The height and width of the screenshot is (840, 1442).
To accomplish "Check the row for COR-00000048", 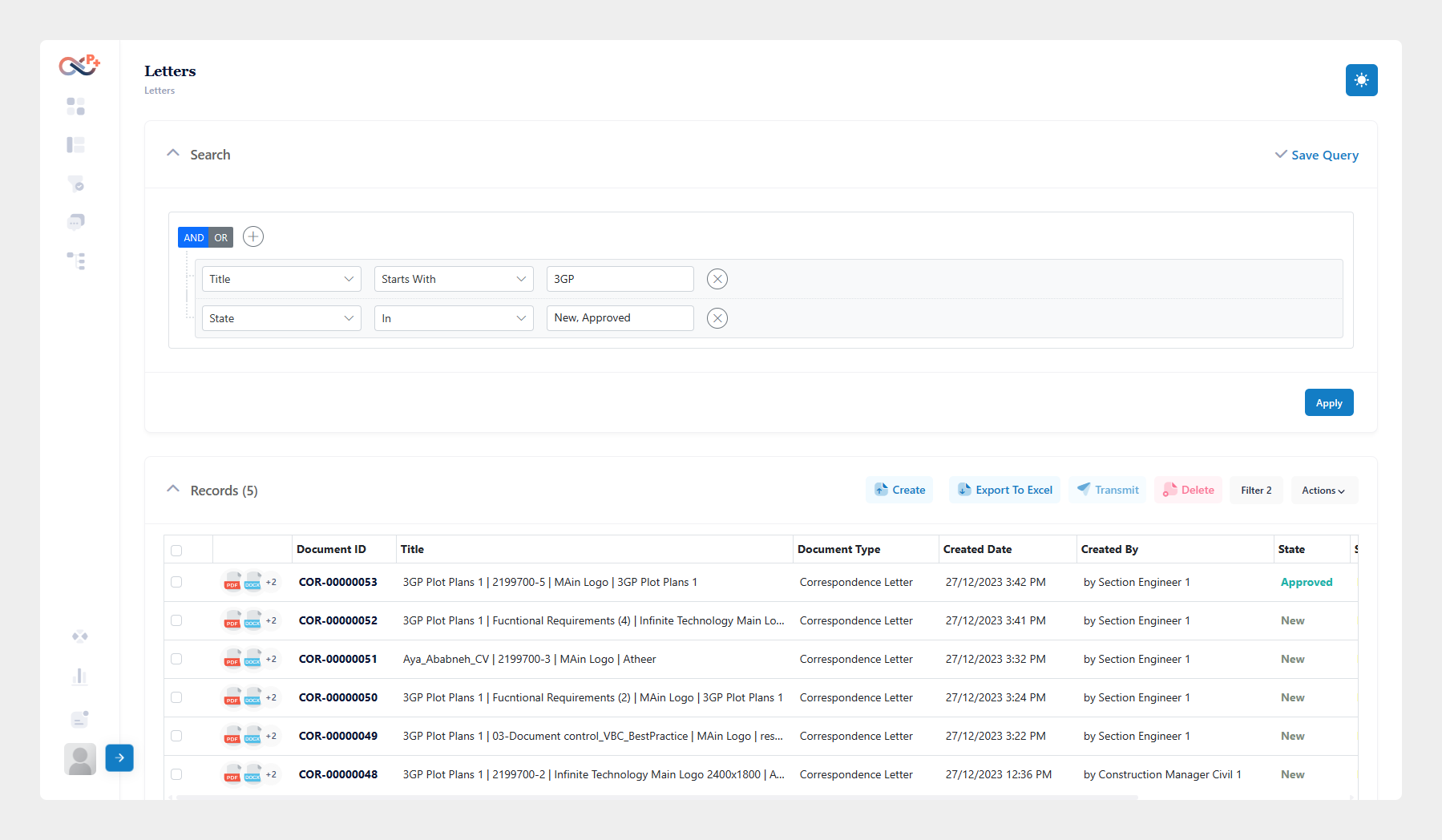I will tap(176, 774).
